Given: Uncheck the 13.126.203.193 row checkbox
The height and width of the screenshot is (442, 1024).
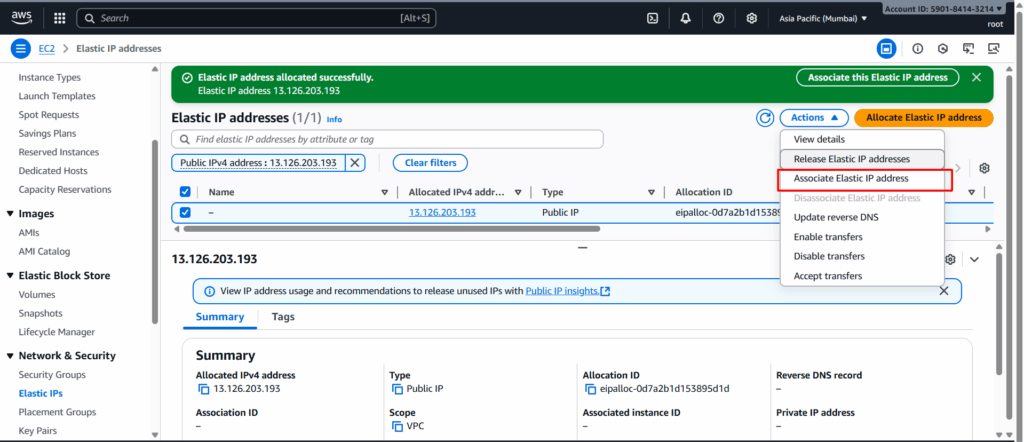Looking at the screenshot, I should click(x=185, y=212).
